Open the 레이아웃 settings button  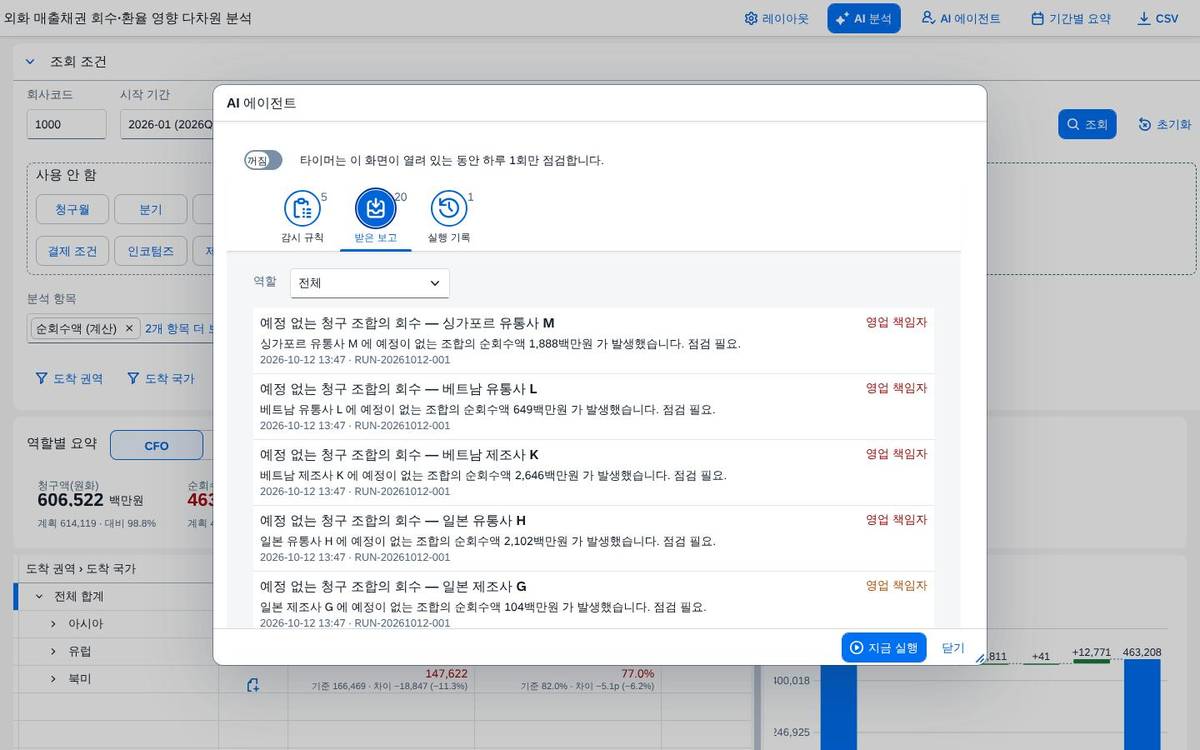coord(777,18)
